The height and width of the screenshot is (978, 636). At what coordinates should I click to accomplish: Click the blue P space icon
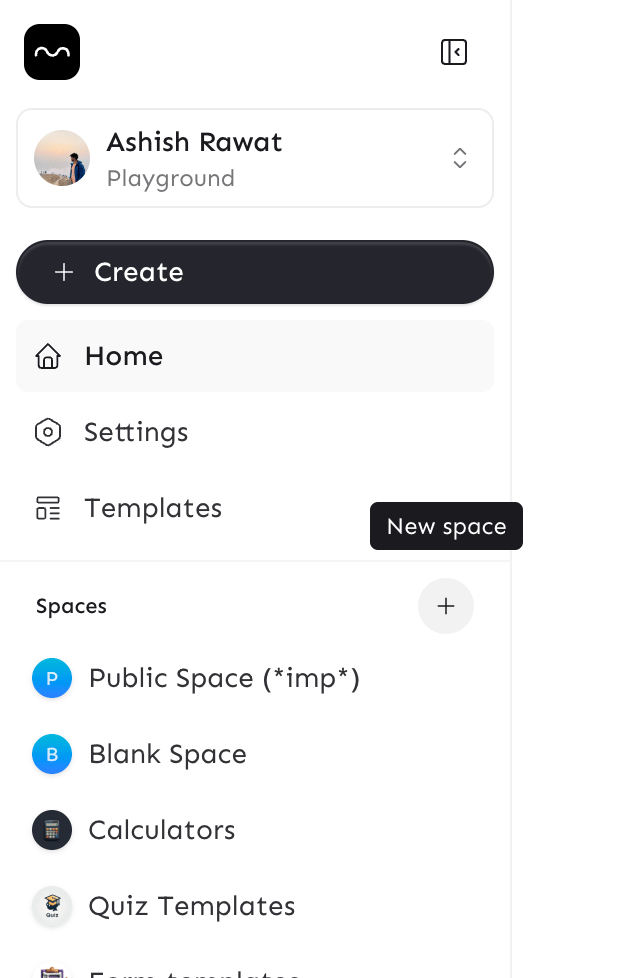click(x=52, y=678)
